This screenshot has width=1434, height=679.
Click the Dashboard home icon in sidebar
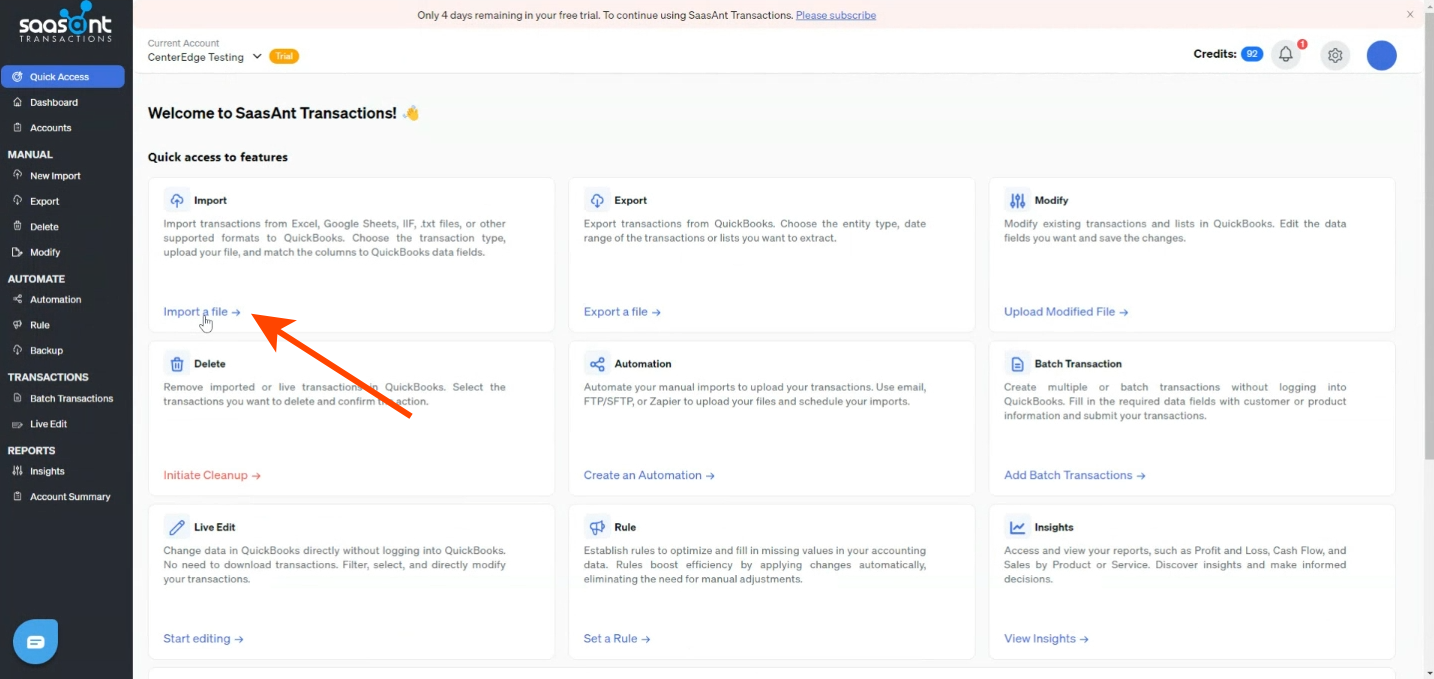[17, 102]
